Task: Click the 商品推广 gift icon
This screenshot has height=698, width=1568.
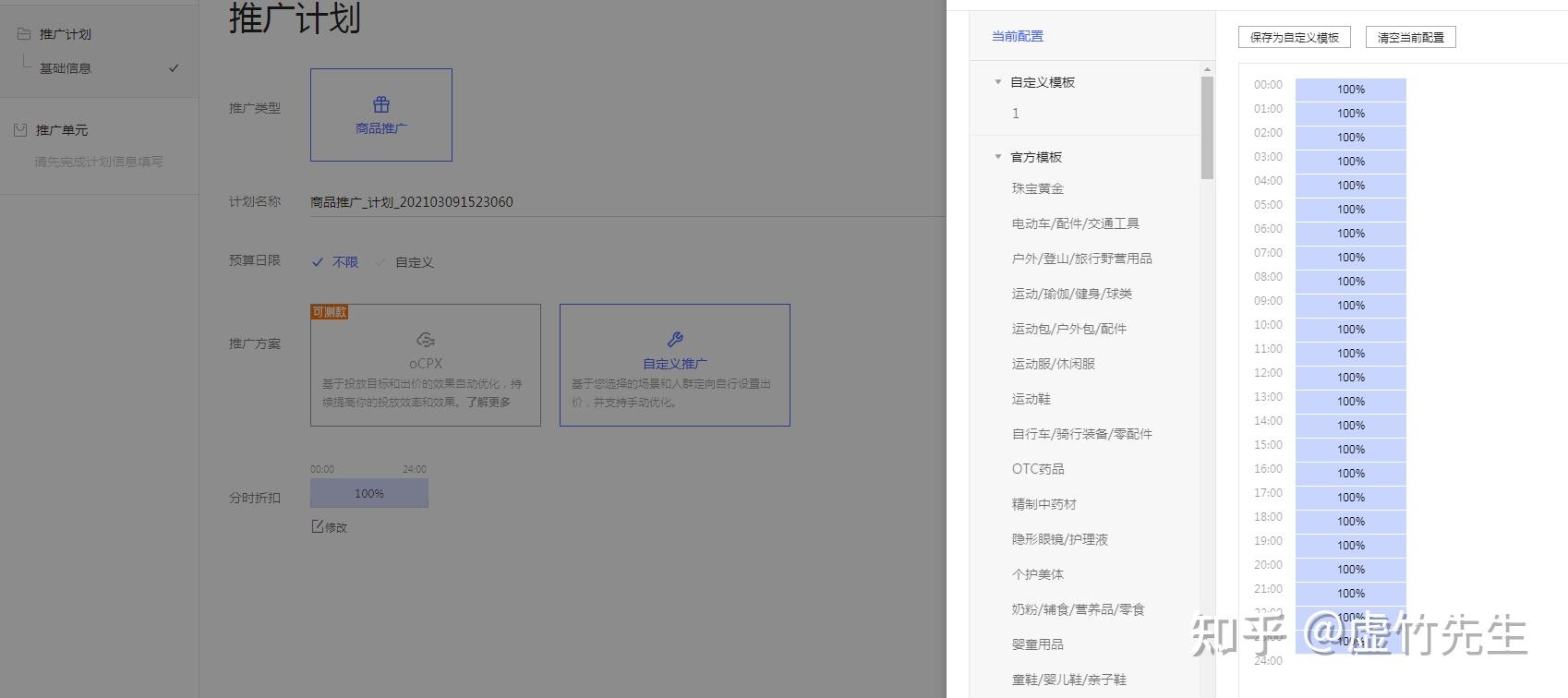Action: point(381,104)
